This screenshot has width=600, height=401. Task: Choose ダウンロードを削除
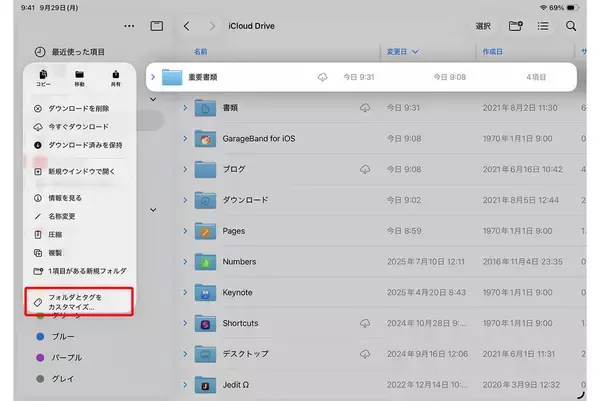click(80, 109)
